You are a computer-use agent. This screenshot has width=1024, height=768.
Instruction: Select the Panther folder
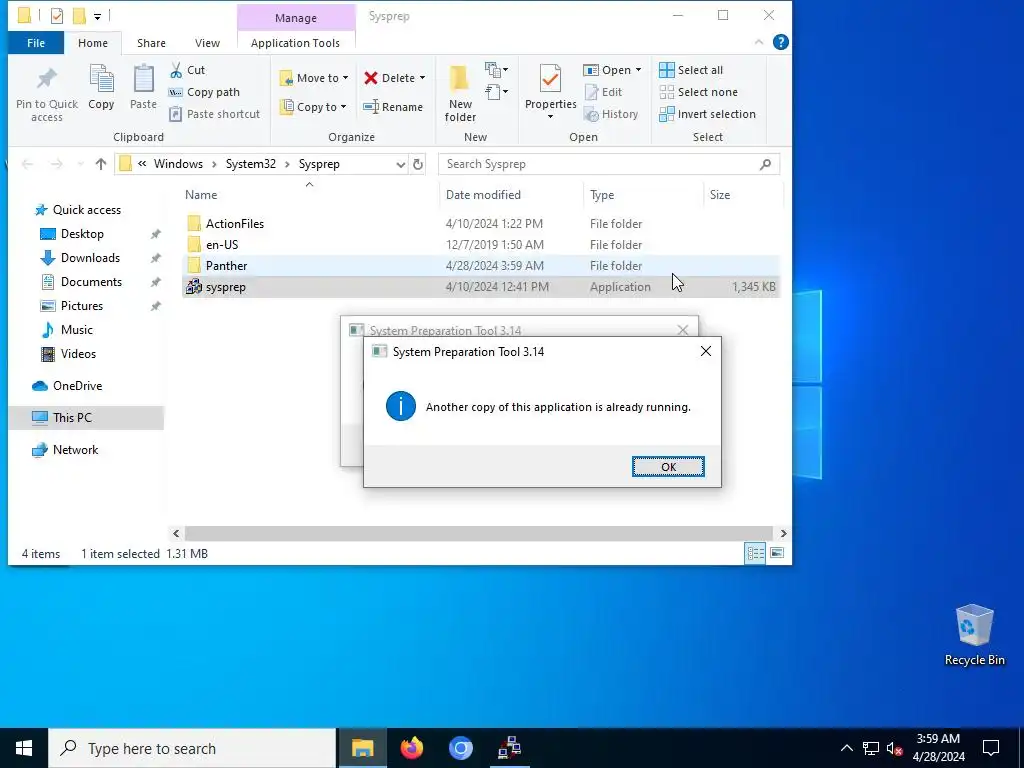(479, 265)
